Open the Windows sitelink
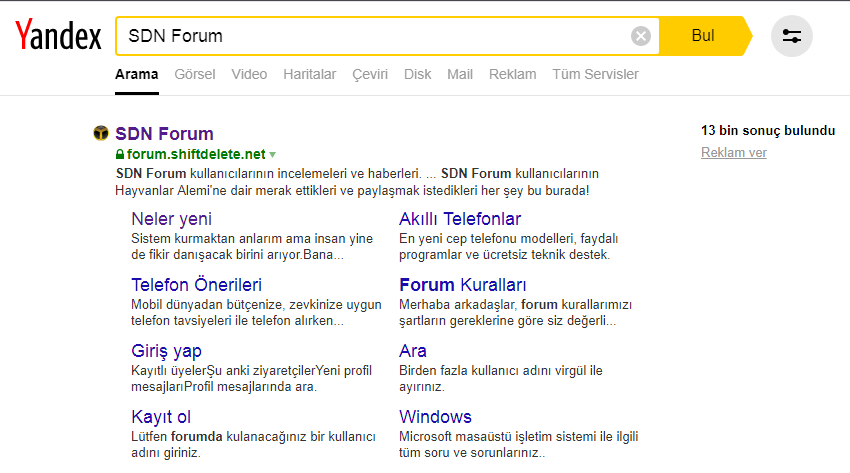 point(435,417)
